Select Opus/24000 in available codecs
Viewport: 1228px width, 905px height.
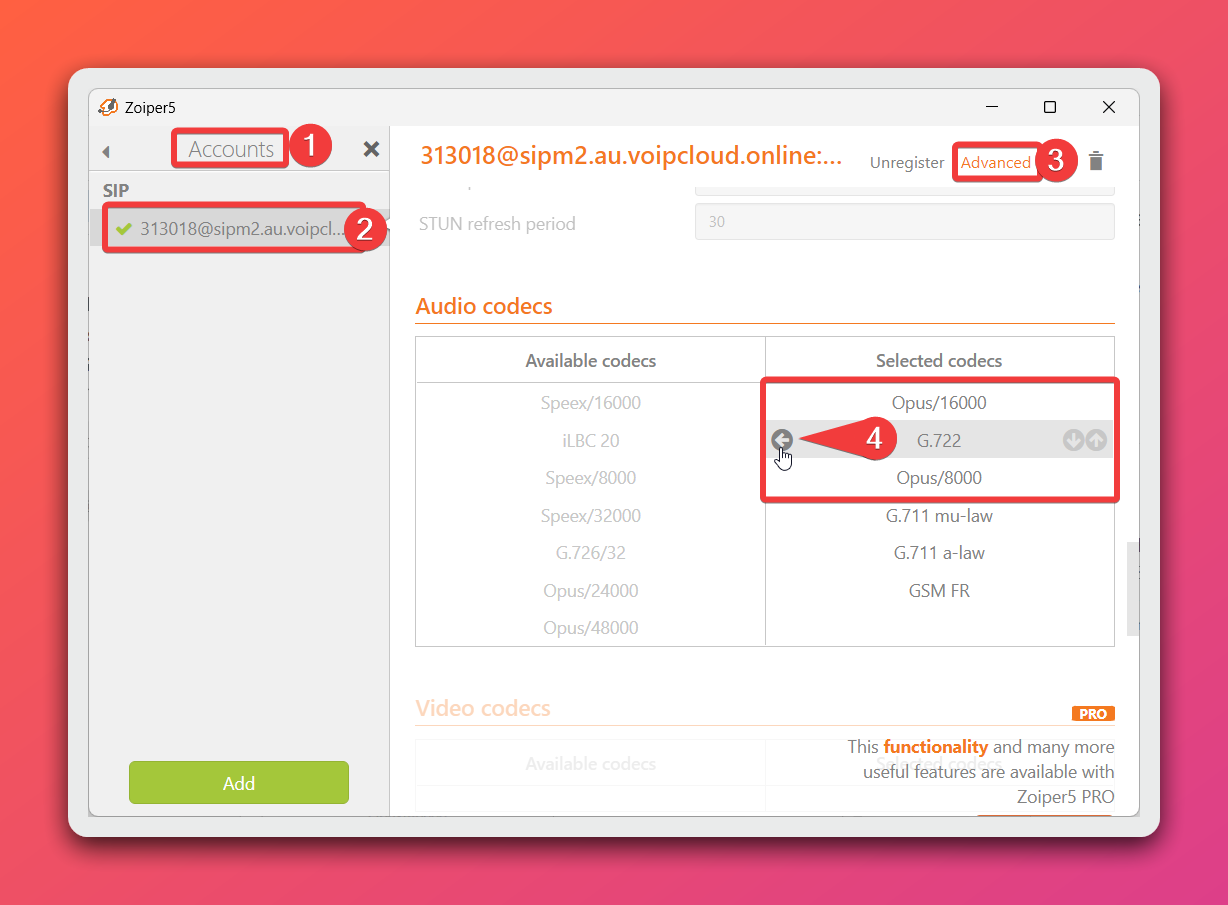click(591, 591)
